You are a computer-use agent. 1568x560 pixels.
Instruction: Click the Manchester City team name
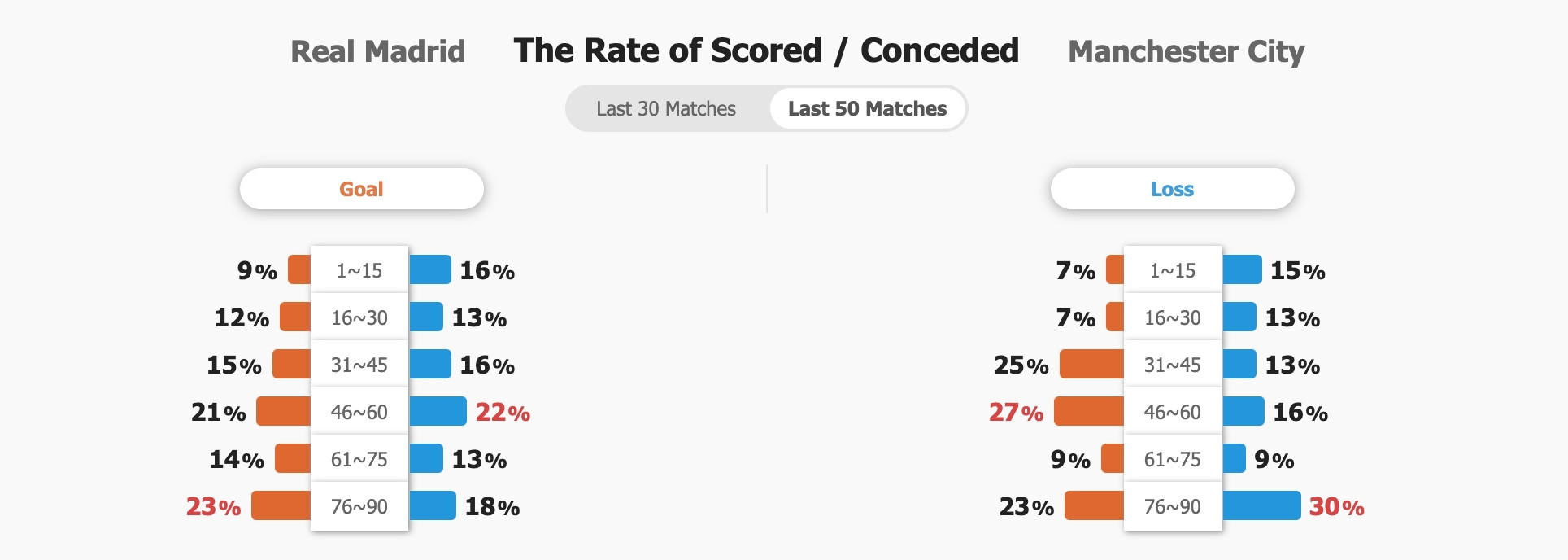[x=1186, y=51]
